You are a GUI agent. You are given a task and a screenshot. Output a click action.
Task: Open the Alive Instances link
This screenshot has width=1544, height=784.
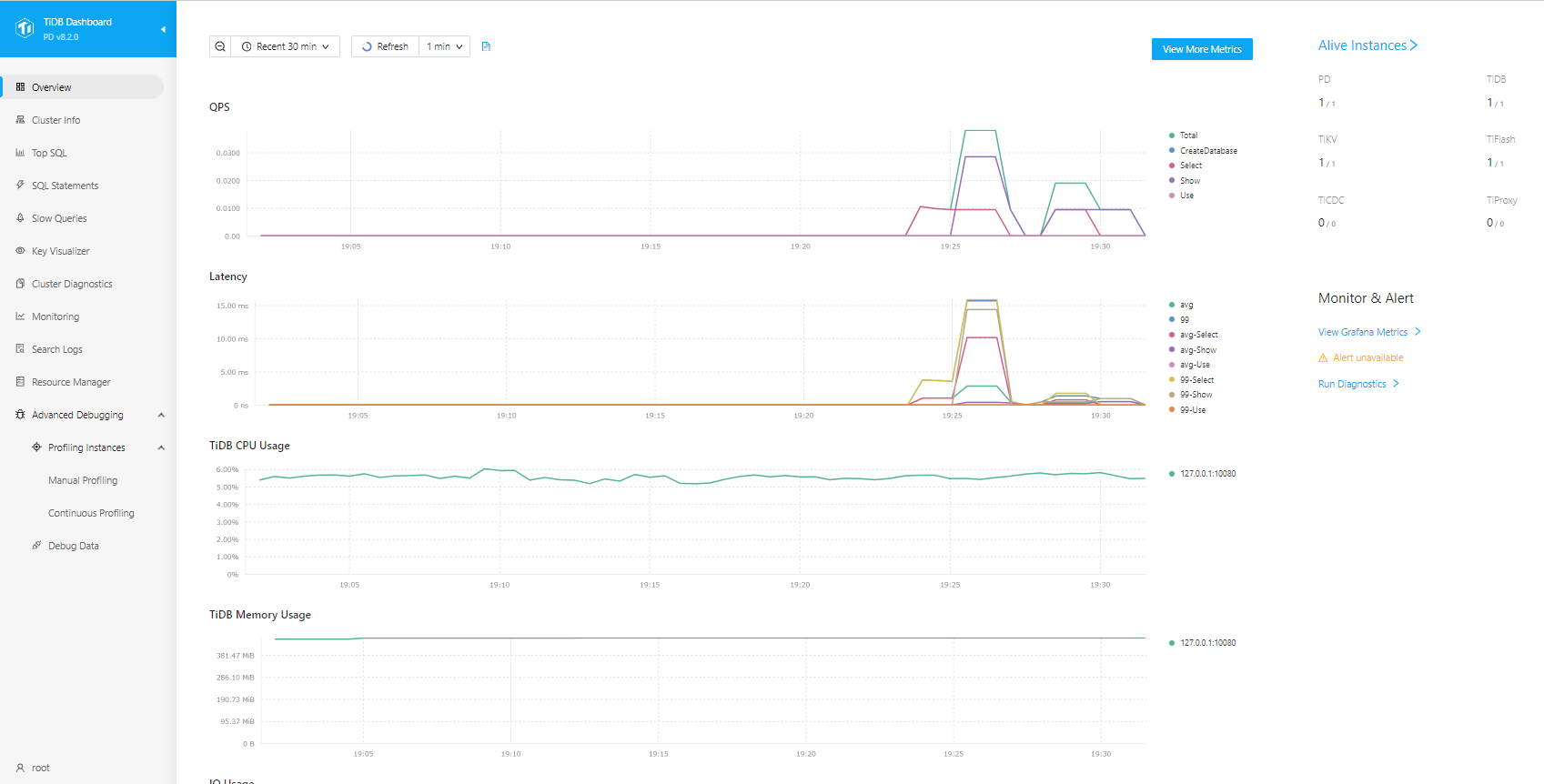click(1367, 45)
